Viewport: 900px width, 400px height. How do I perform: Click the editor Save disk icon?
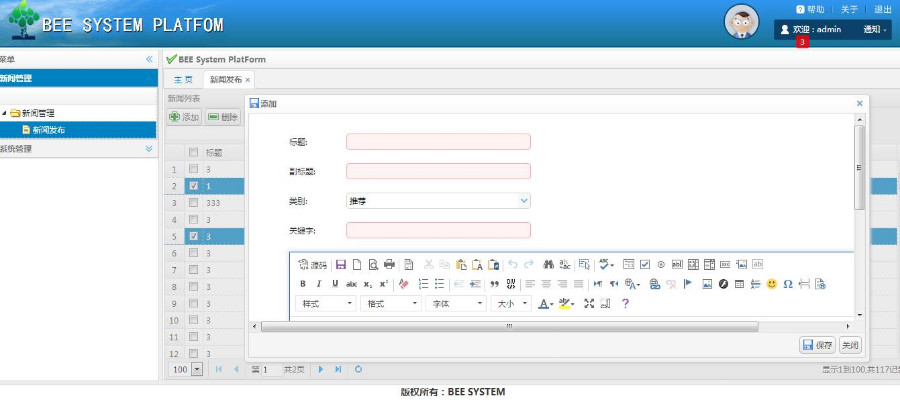[x=340, y=265]
